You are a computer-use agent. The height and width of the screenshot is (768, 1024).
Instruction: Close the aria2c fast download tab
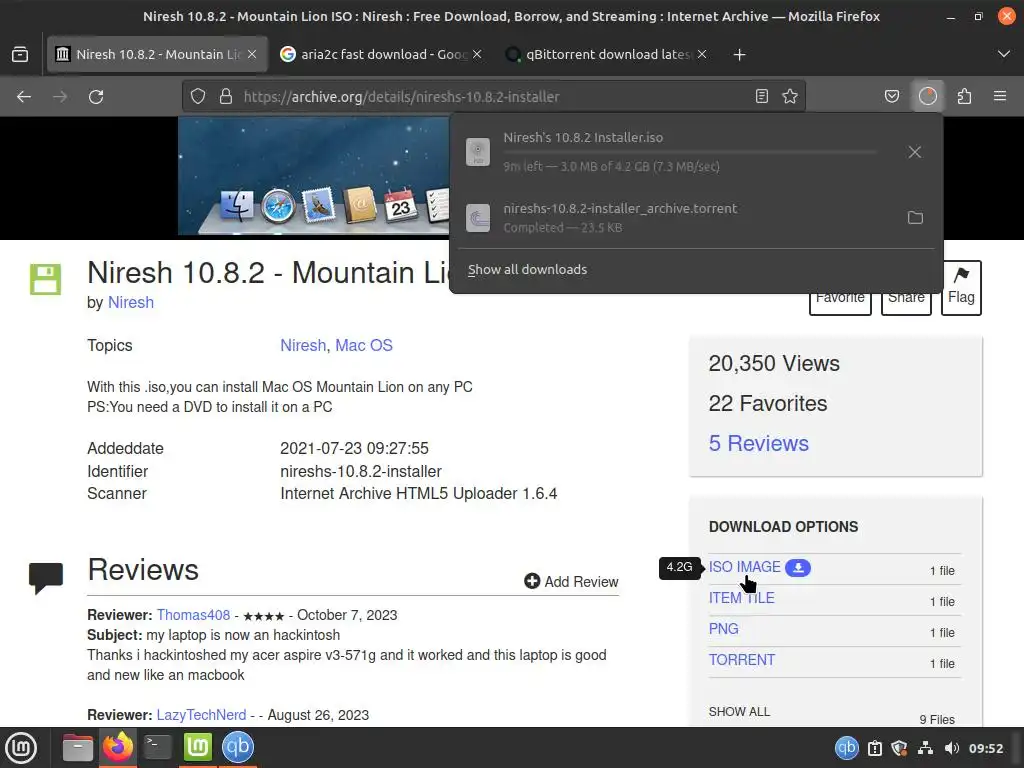477,54
